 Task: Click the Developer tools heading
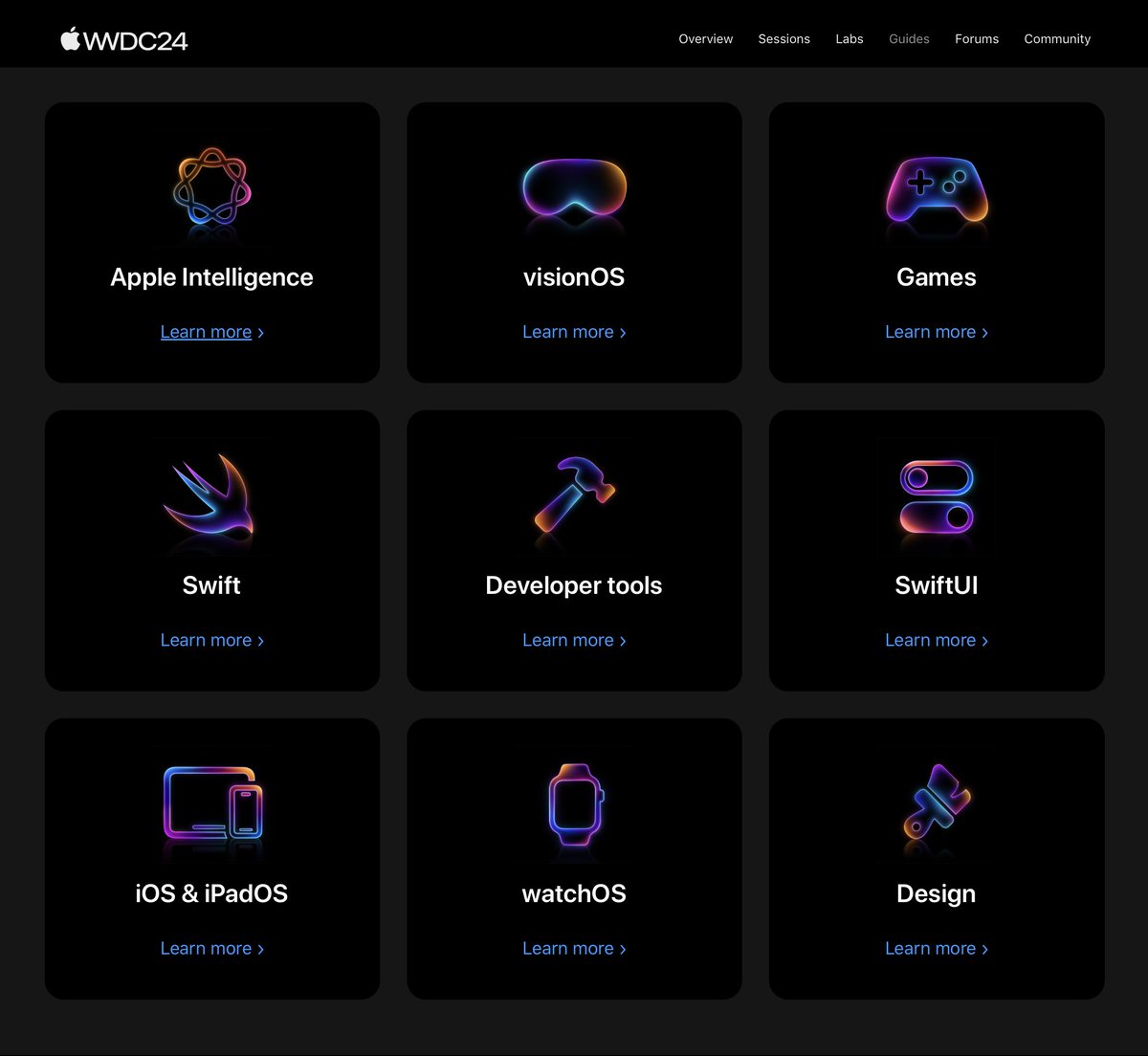(574, 585)
